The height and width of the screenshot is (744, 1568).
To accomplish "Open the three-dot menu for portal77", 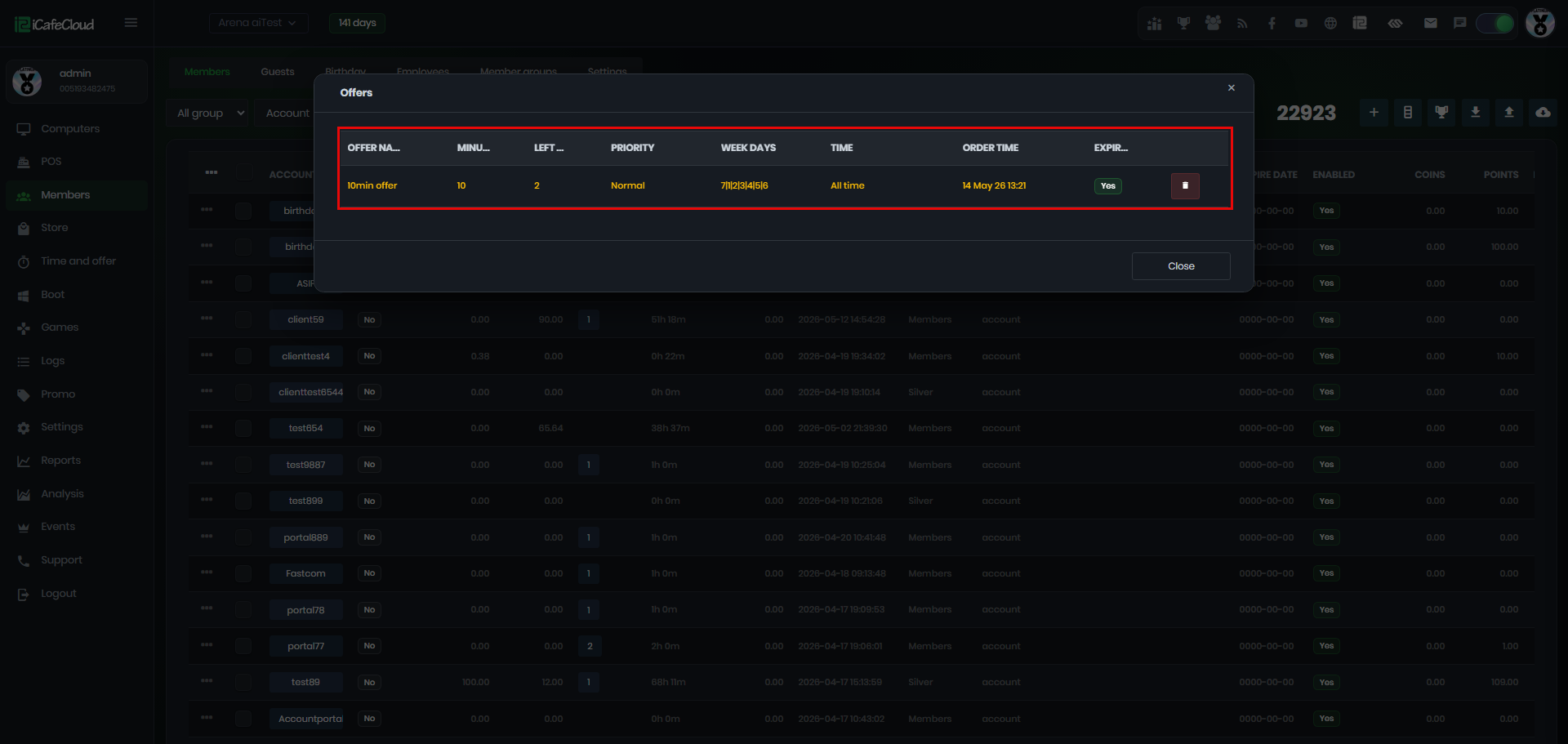I will click(207, 645).
